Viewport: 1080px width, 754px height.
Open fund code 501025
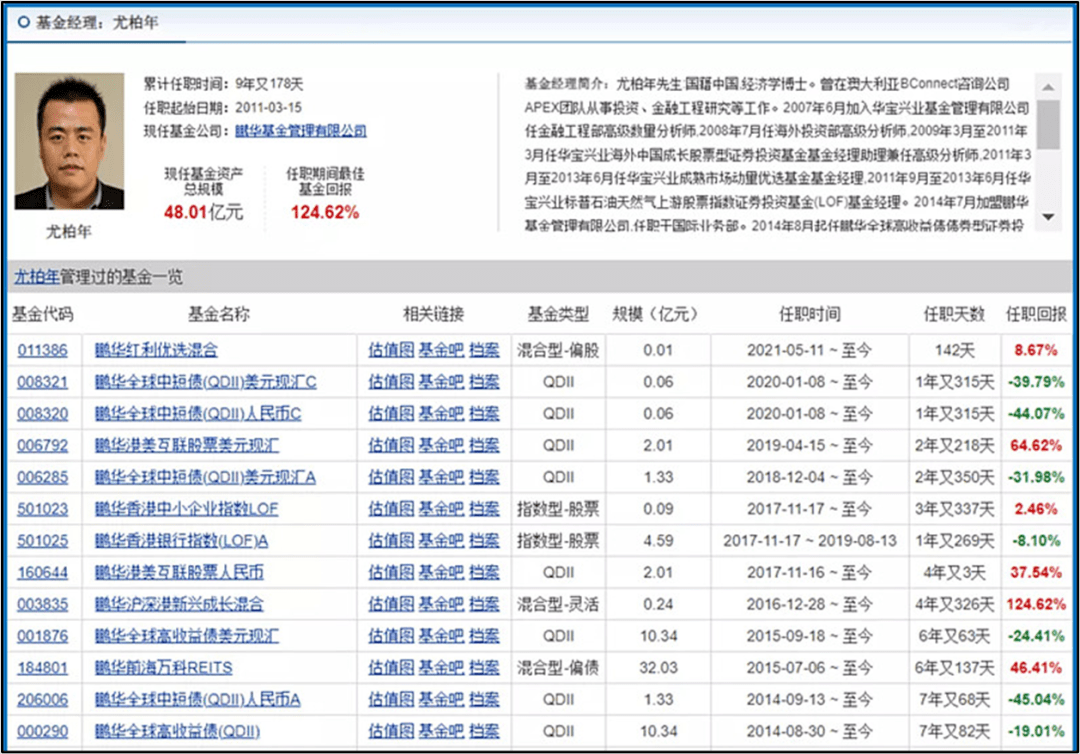pos(43,541)
